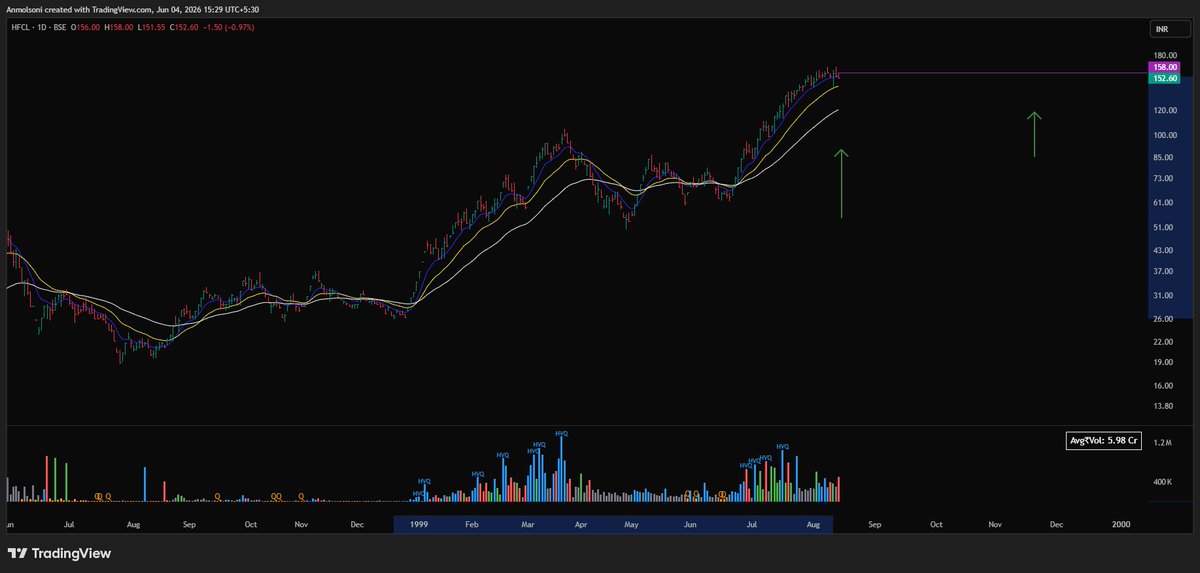Click 31.00 on the price axis
Screen dimensions: 1200x573
coord(1163,295)
